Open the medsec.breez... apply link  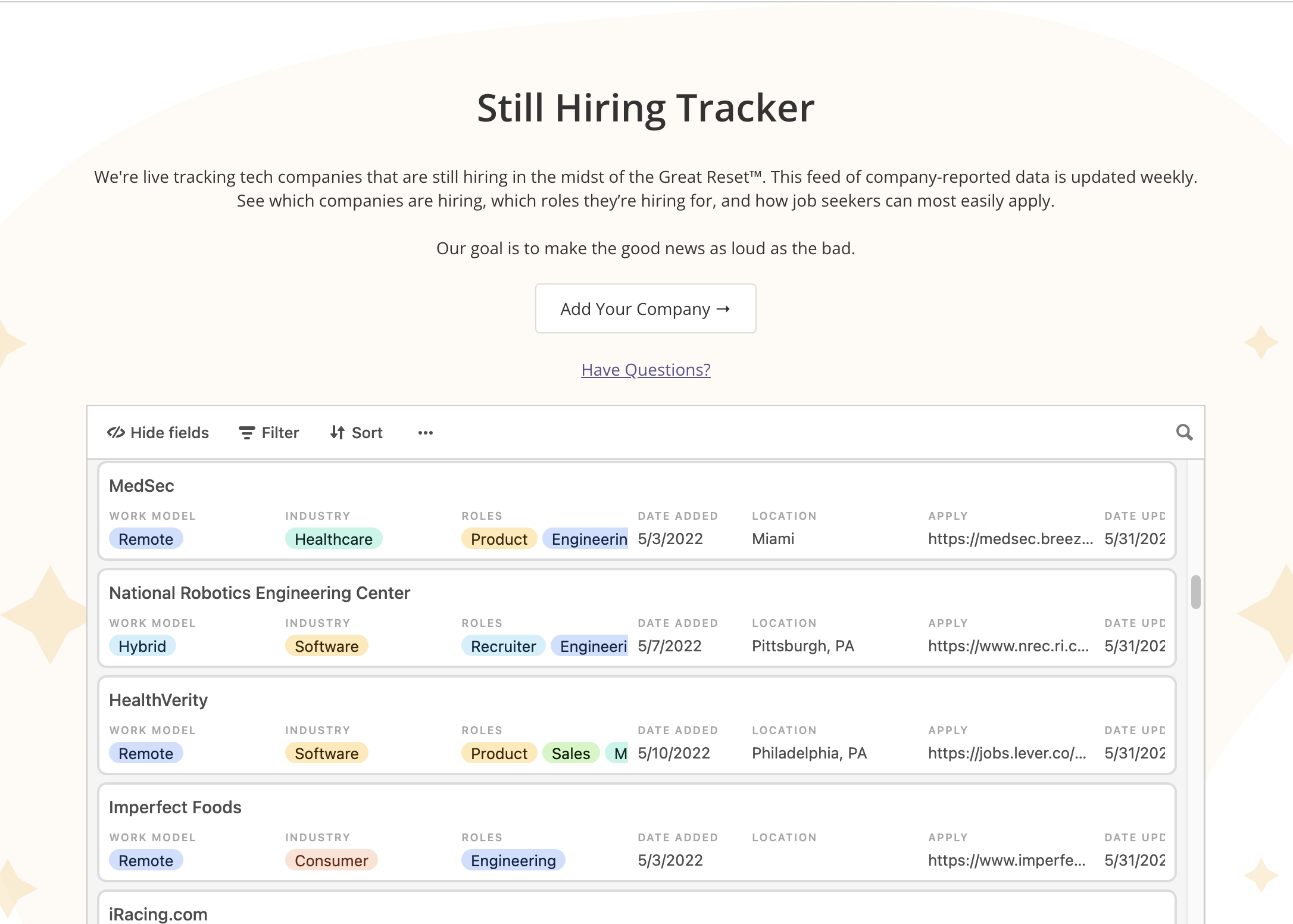[1010, 539]
